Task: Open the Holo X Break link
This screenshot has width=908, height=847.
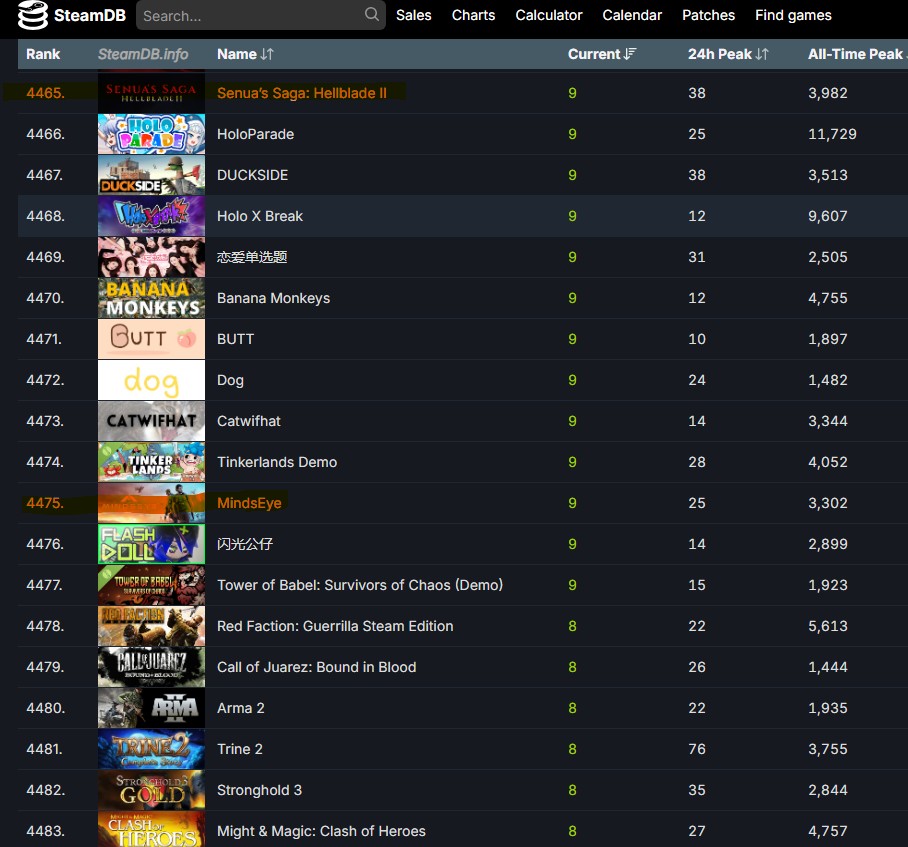Action: tap(260, 216)
